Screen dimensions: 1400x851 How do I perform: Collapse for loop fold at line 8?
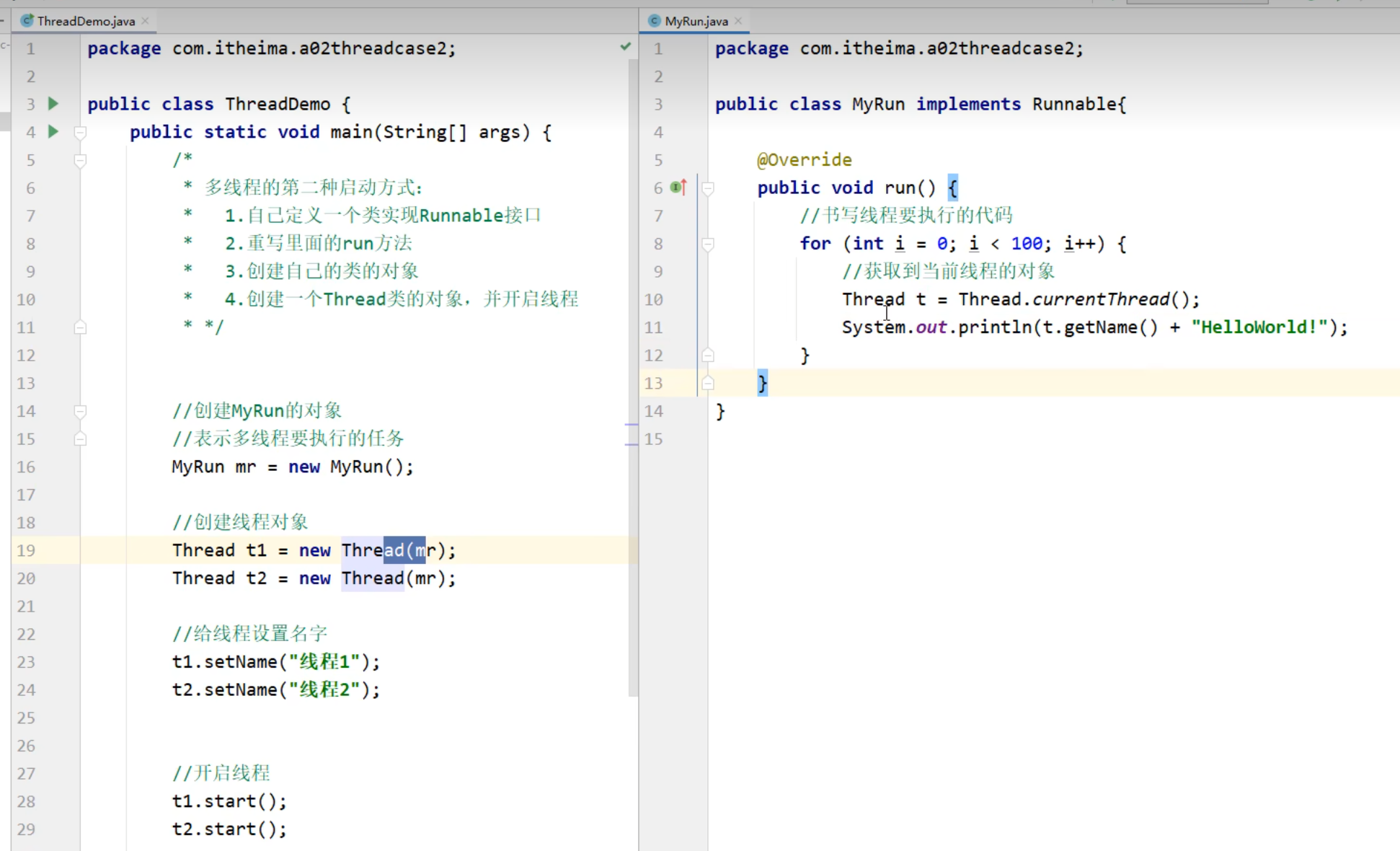pos(708,244)
